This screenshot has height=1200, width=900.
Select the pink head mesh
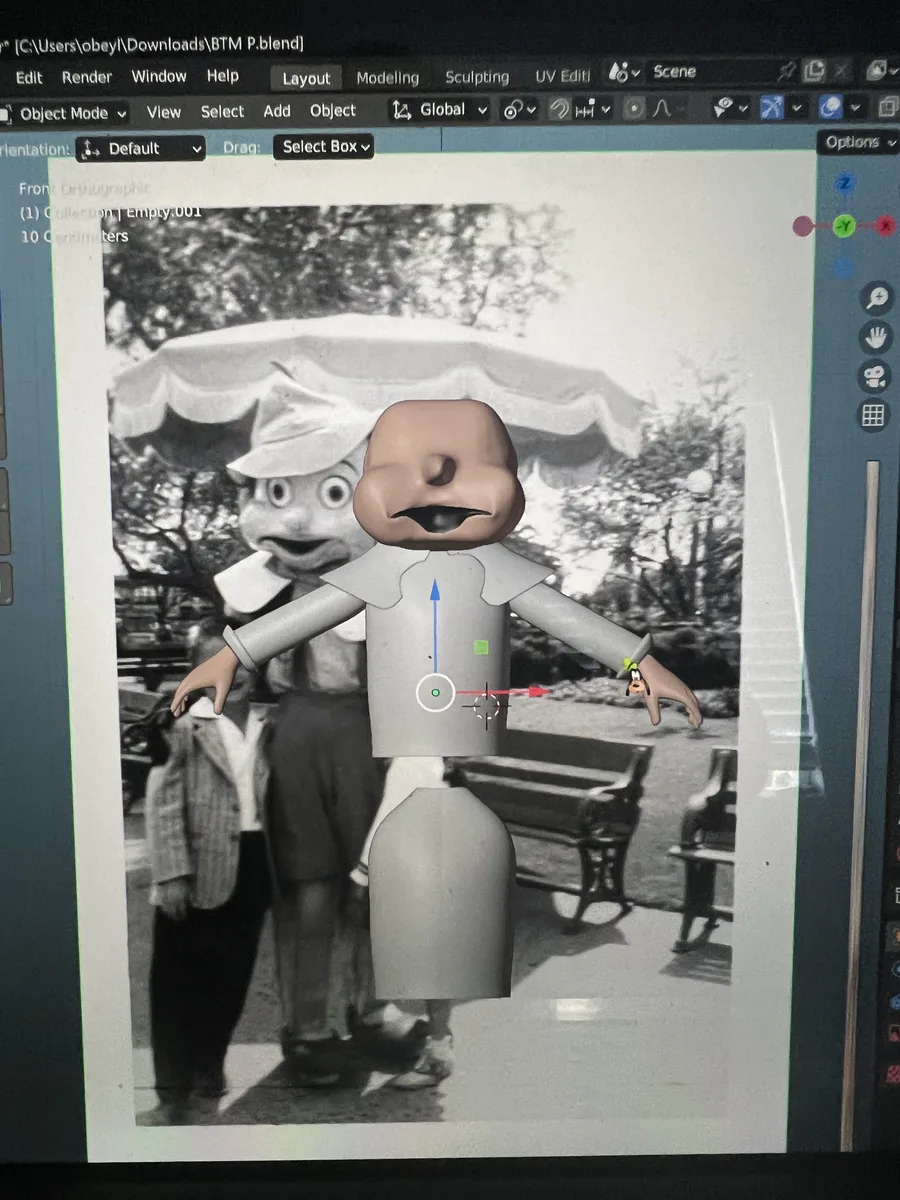[439, 476]
